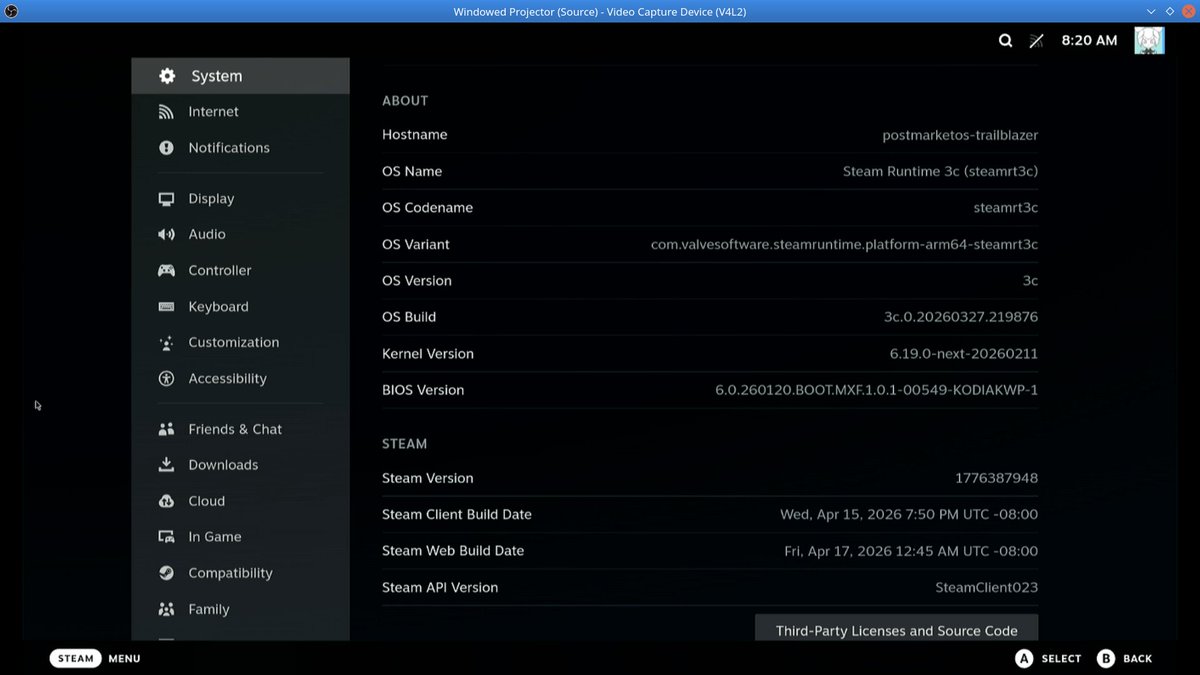Image resolution: width=1200 pixels, height=675 pixels.
Task: Click the OS Variant arm64 platform value
Action: pos(844,244)
